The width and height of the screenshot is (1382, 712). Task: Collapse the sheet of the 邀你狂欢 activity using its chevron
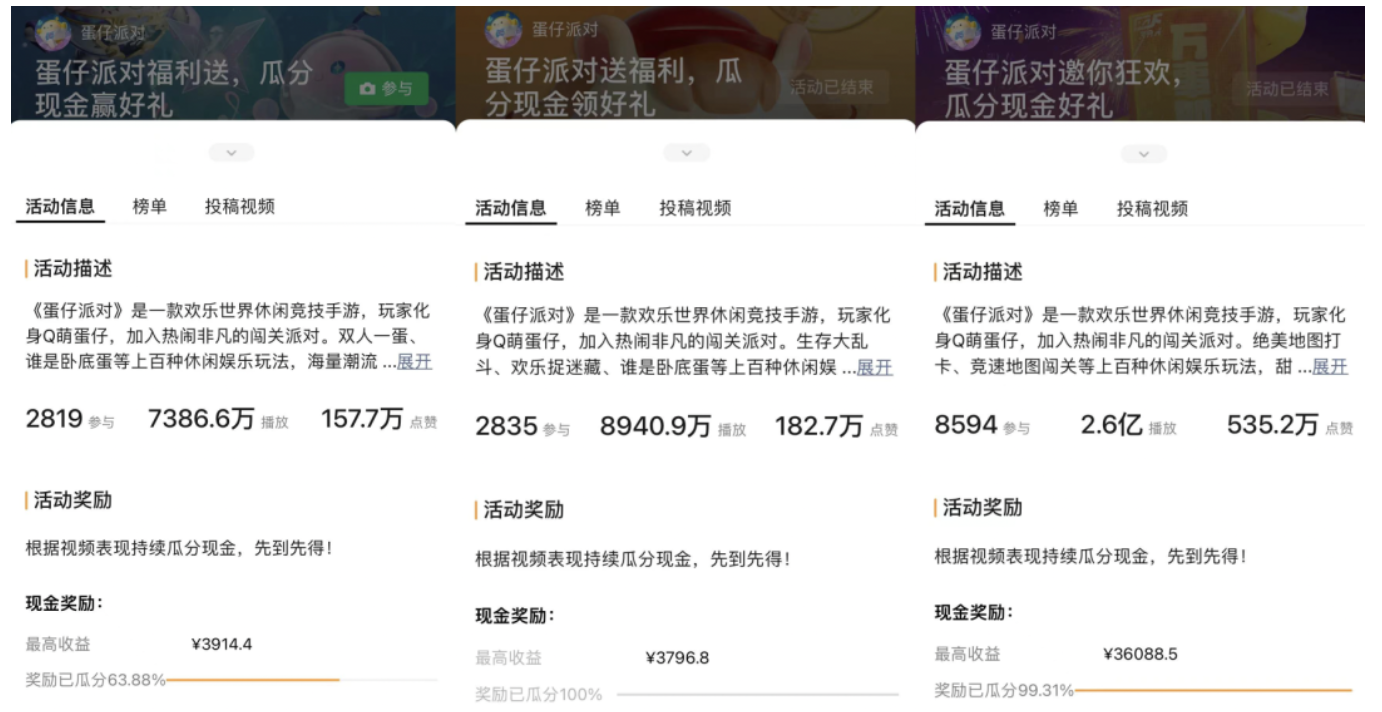[1143, 154]
